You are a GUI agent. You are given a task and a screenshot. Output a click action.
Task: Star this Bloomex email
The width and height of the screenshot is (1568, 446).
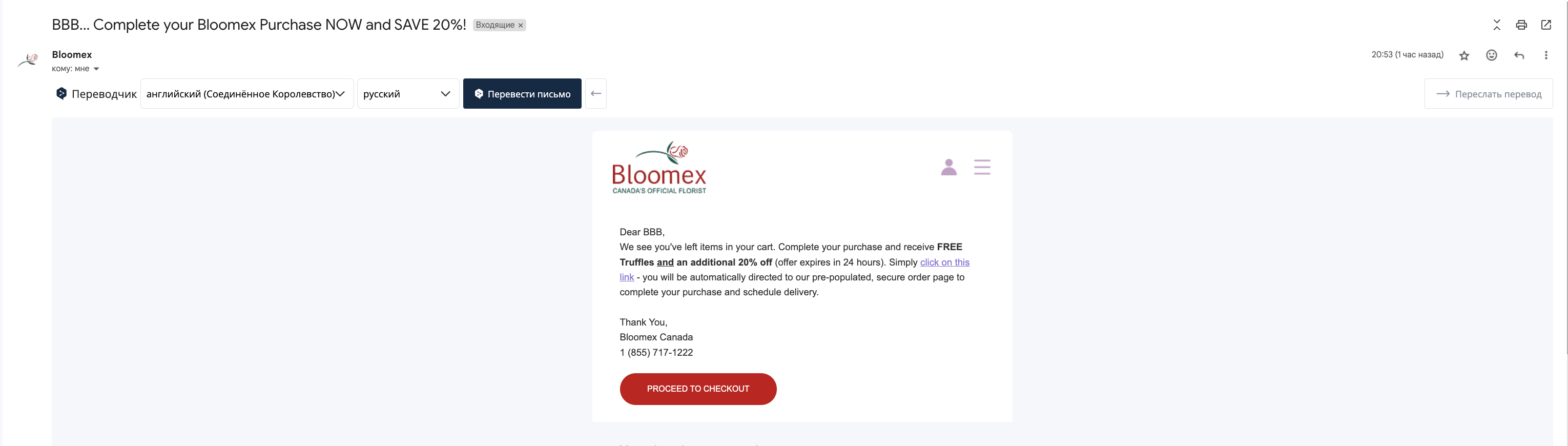click(x=1464, y=55)
